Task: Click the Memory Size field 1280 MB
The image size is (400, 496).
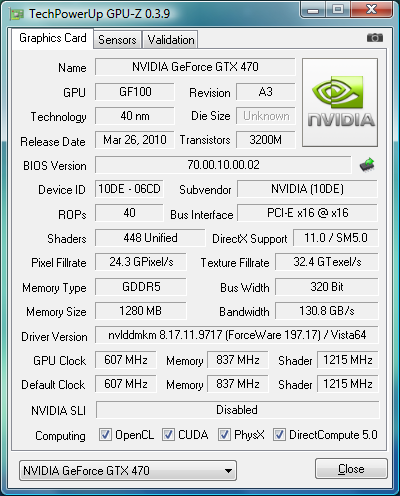Action: tap(141, 311)
